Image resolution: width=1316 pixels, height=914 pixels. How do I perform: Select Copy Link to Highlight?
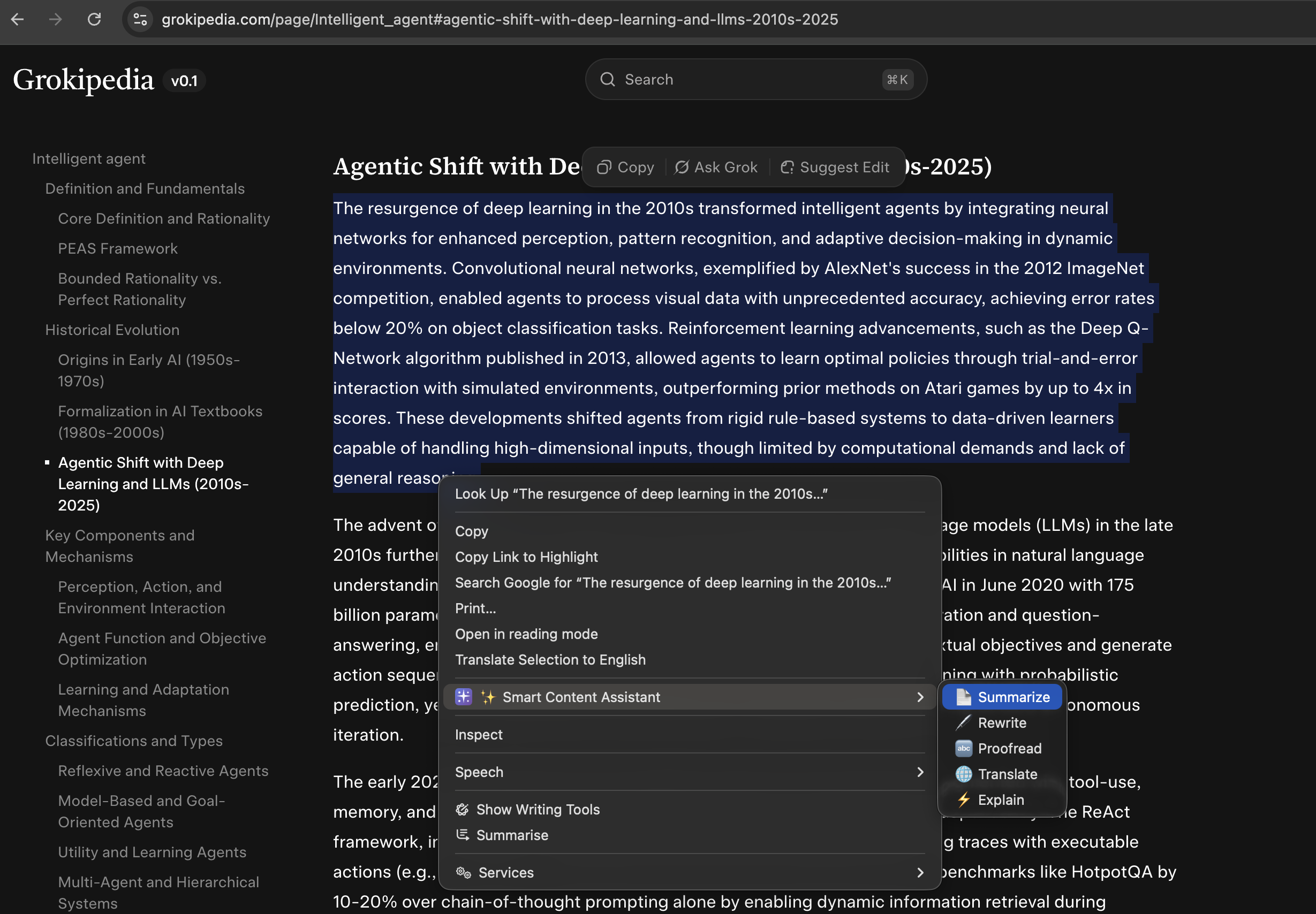[x=526, y=557]
